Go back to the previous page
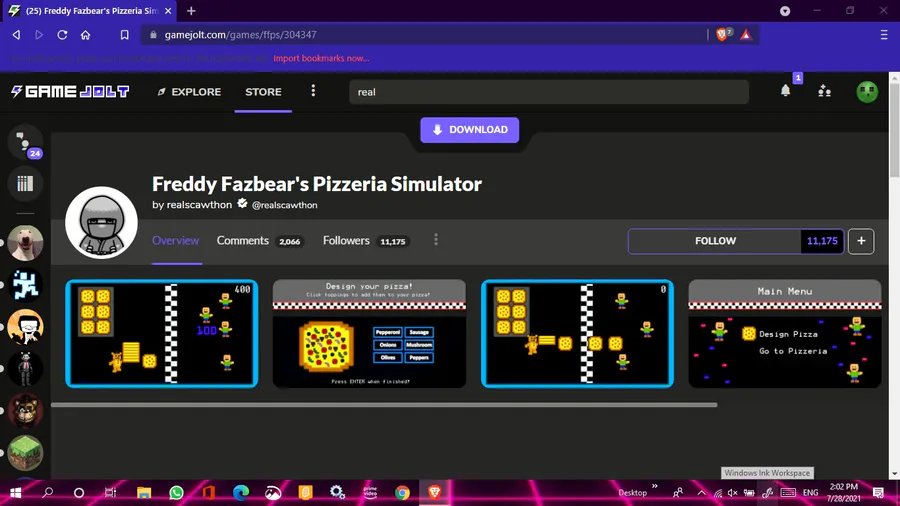900x506 pixels. click(16, 35)
